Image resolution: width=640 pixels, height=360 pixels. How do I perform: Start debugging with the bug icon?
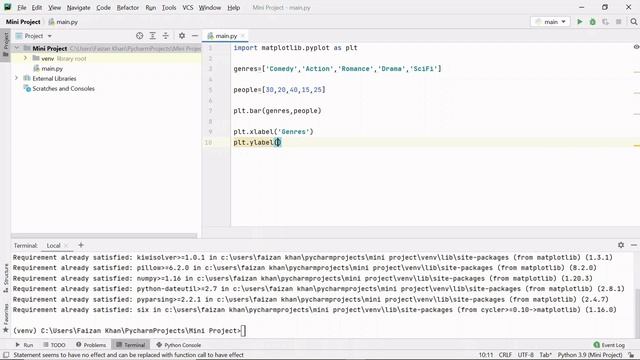(593, 22)
